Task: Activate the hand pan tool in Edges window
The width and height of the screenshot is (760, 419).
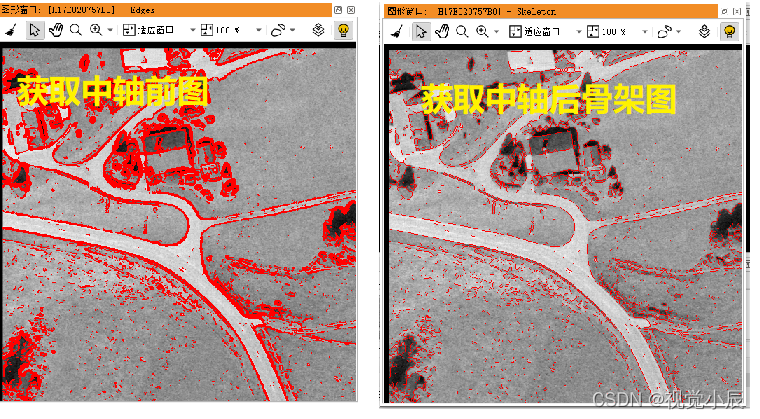Action: (56, 30)
